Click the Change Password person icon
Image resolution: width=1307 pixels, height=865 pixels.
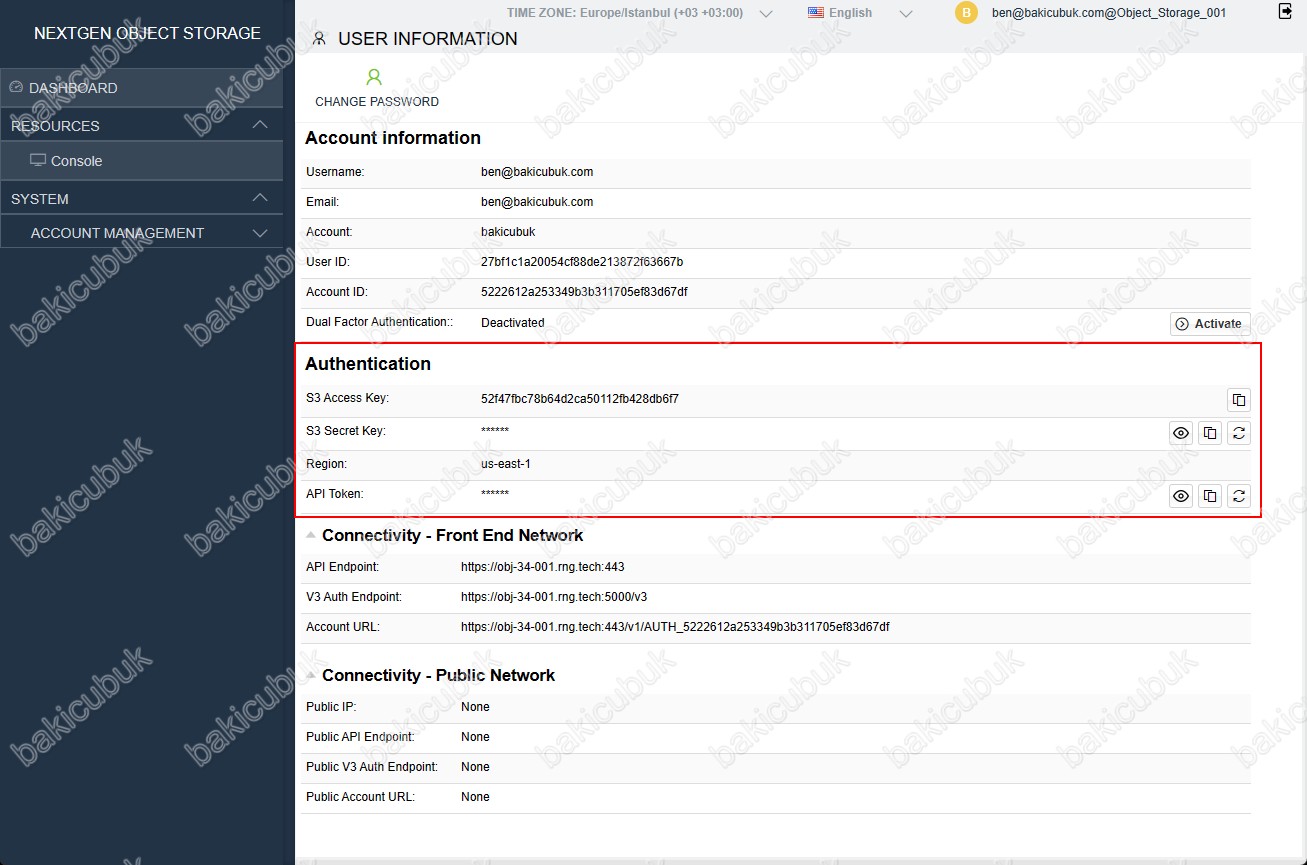pyautogui.click(x=374, y=77)
